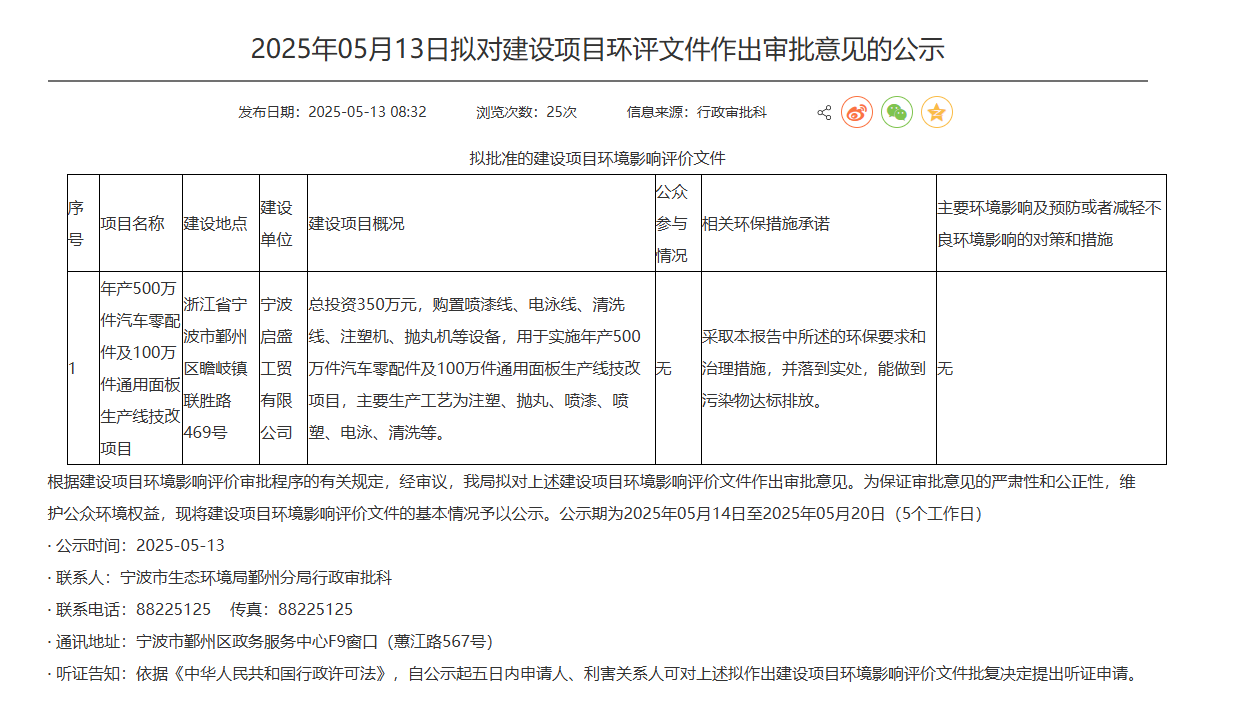Click the view count 浏览次数：25次

point(526,112)
